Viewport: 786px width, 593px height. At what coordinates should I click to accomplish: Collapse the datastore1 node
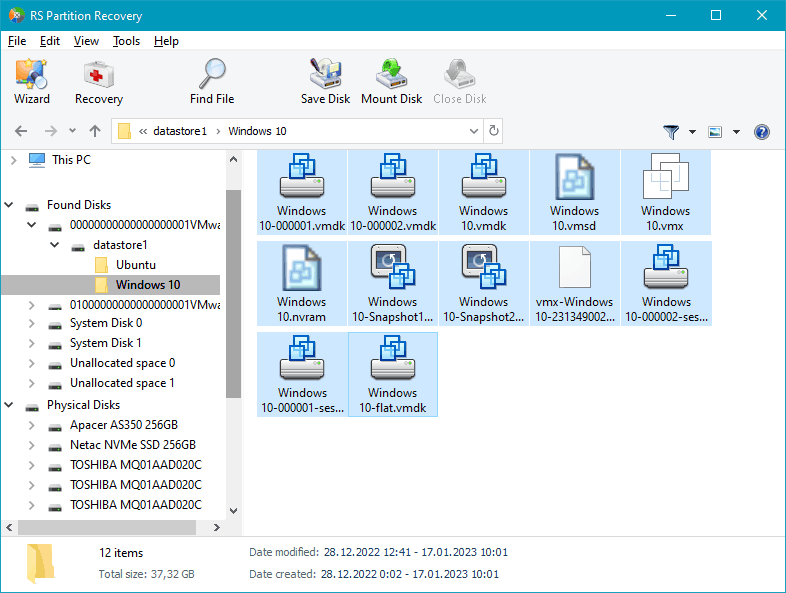[55, 245]
